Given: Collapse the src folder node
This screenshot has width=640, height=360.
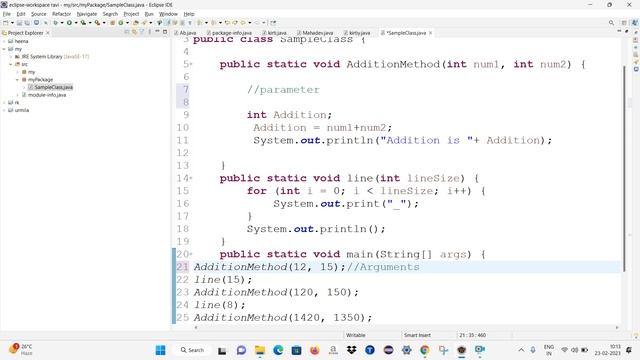Looking at the screenshot, I should coord(11,64).
